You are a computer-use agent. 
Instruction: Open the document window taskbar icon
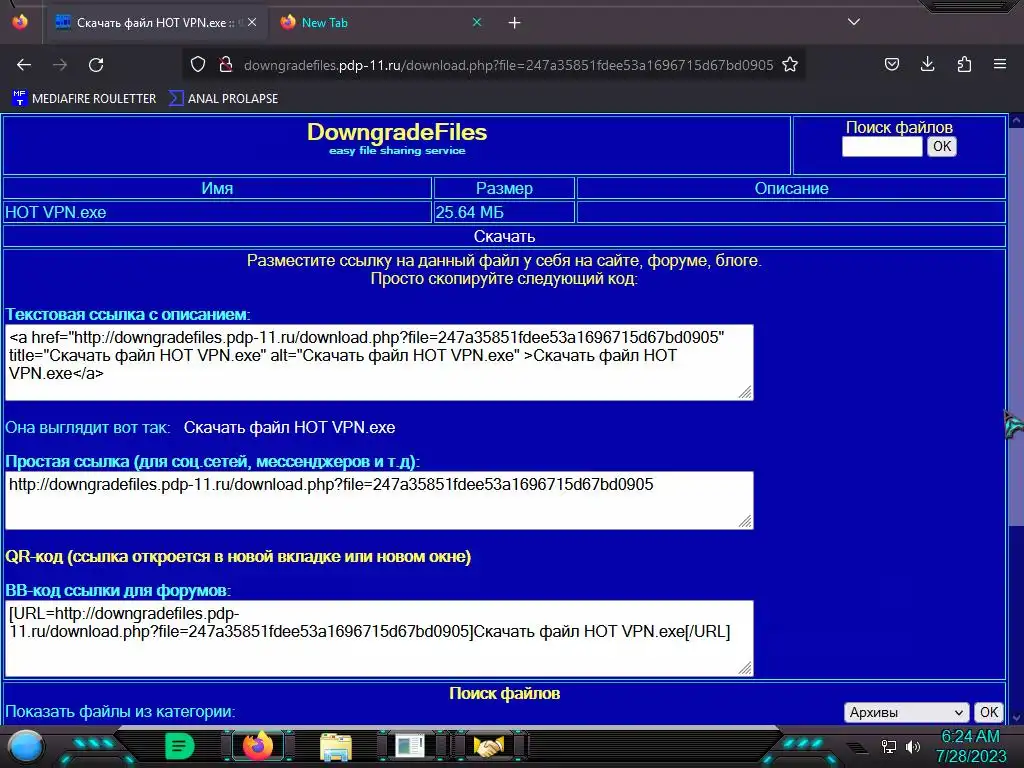pyautogui.click(x=409, y=746)
